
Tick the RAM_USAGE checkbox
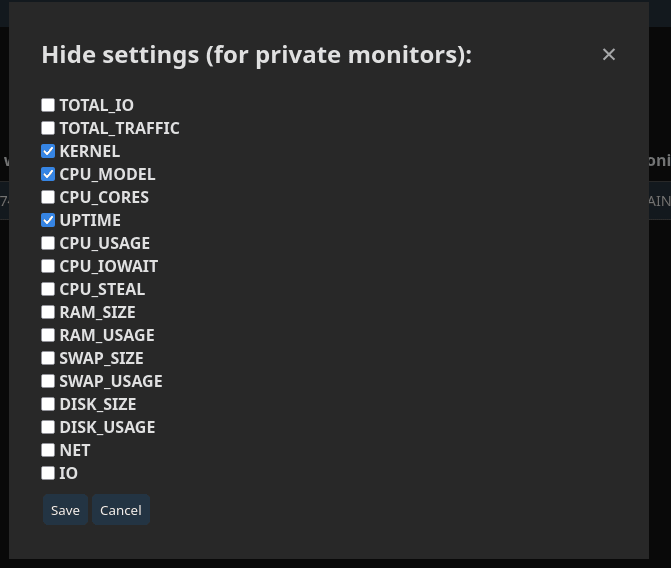(48, 335)
